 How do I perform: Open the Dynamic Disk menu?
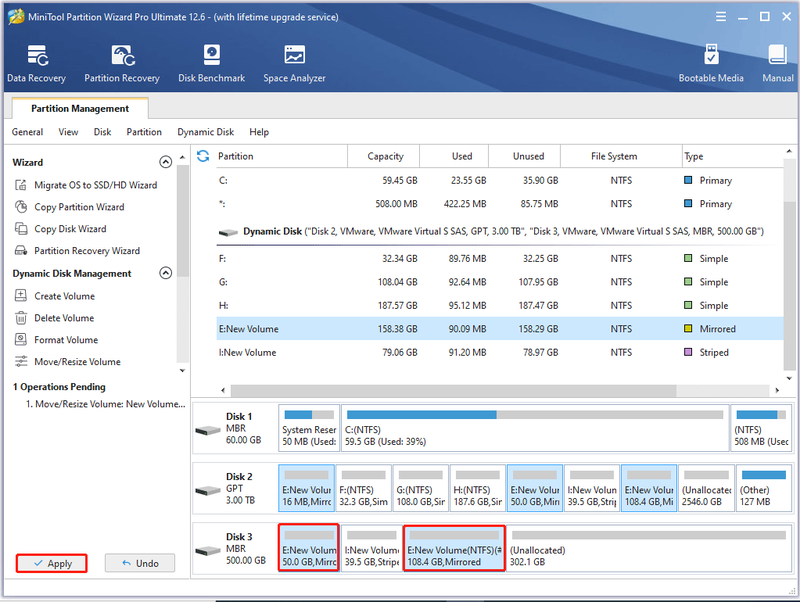206,132
